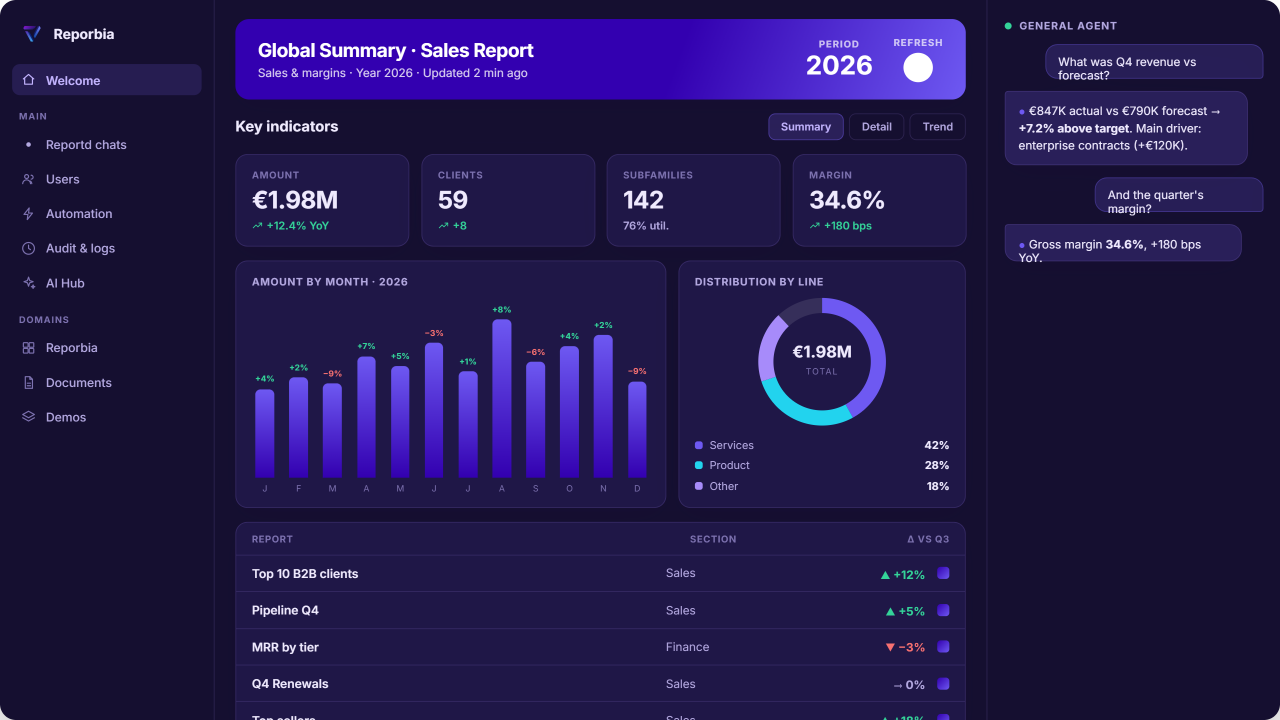Switch to the Detail tab
1280x720 pixels.
(x=877, y=127)
